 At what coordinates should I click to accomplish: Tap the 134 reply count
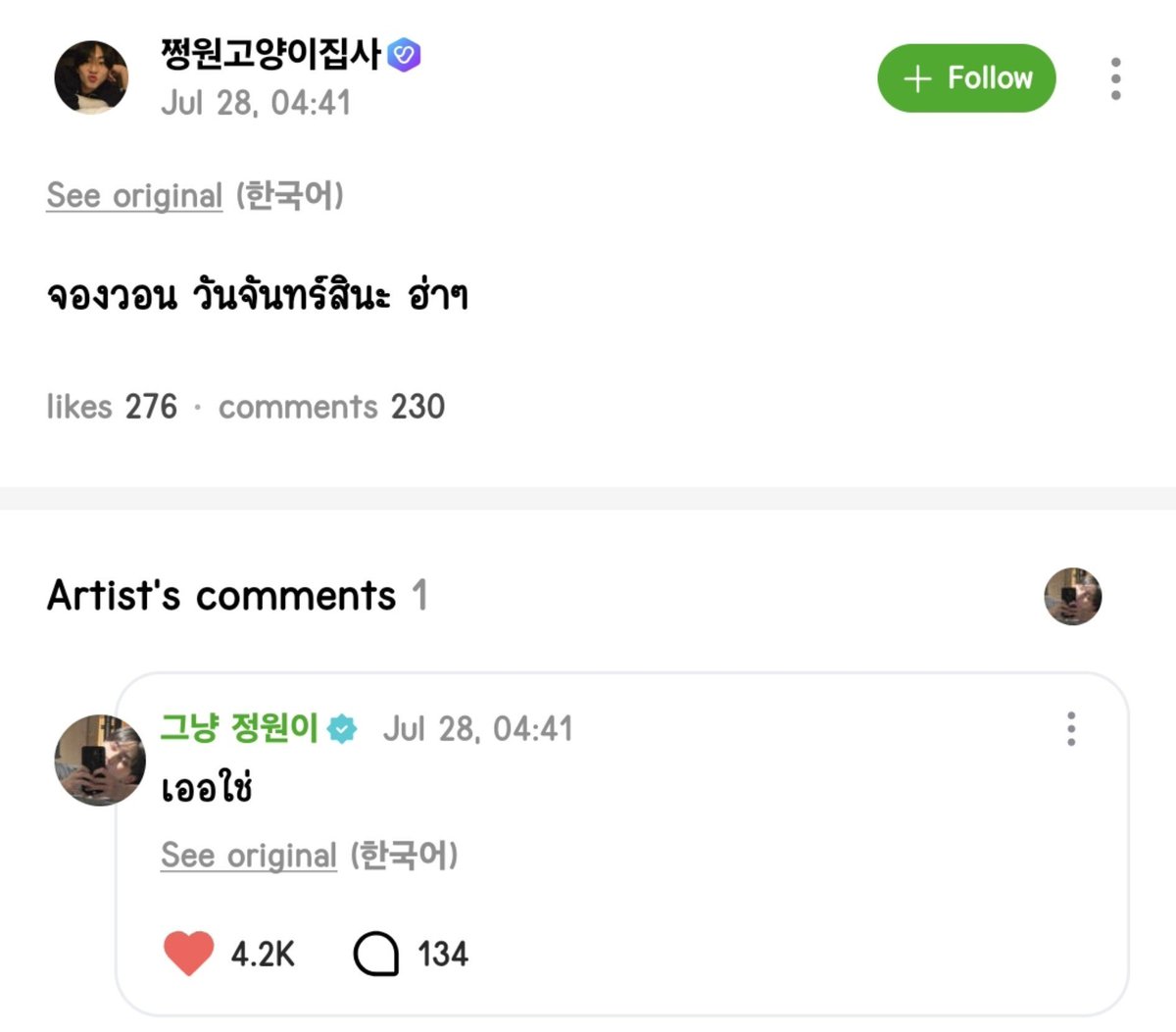point(443,954)
